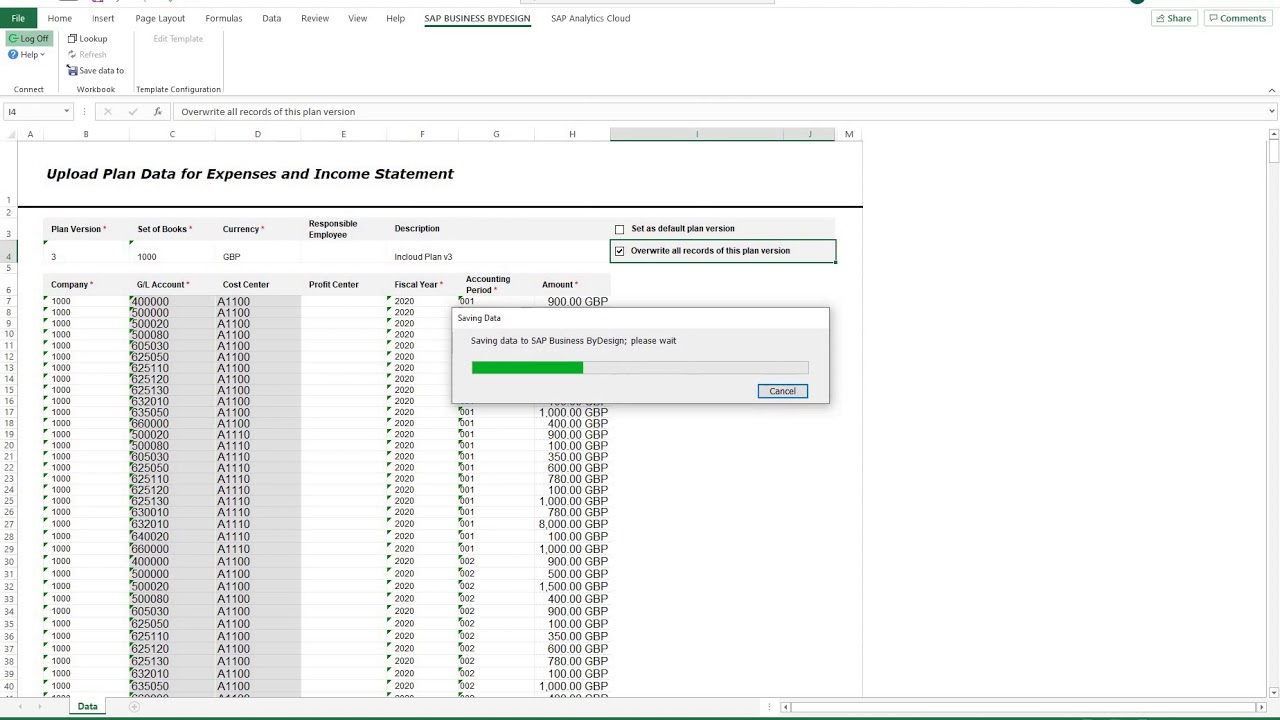Open the File tab

[18, 18]
